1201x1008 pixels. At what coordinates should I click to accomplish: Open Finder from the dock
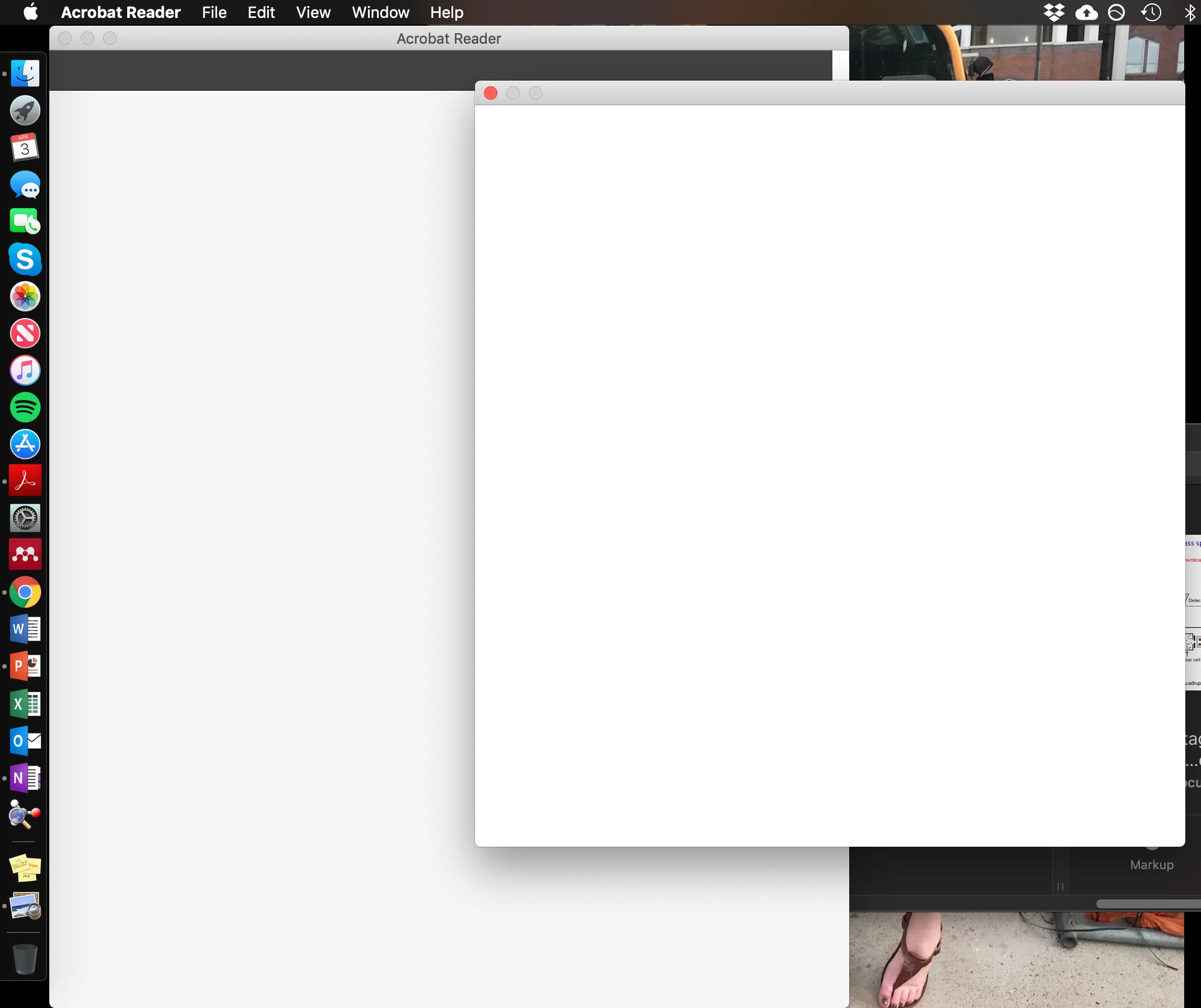pyautogui.click(x=25, y=74)
